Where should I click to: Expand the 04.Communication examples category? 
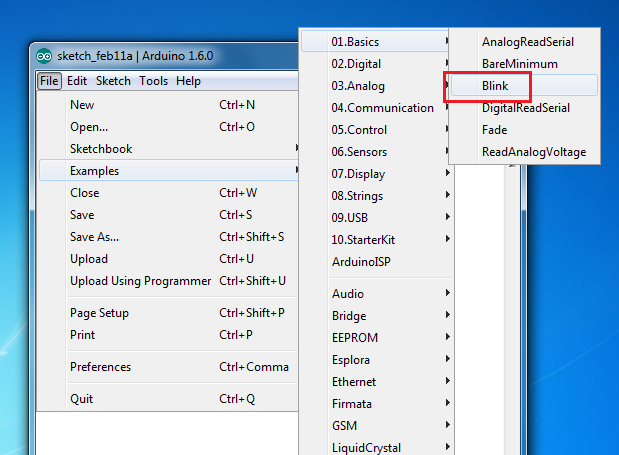(x=376, y=108)
